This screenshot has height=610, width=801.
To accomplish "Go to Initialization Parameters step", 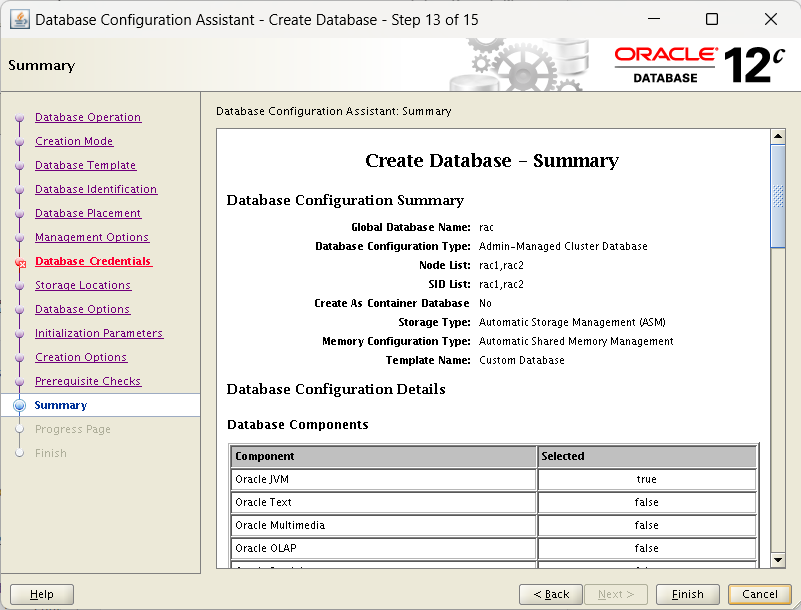I will tap(99, 333).
